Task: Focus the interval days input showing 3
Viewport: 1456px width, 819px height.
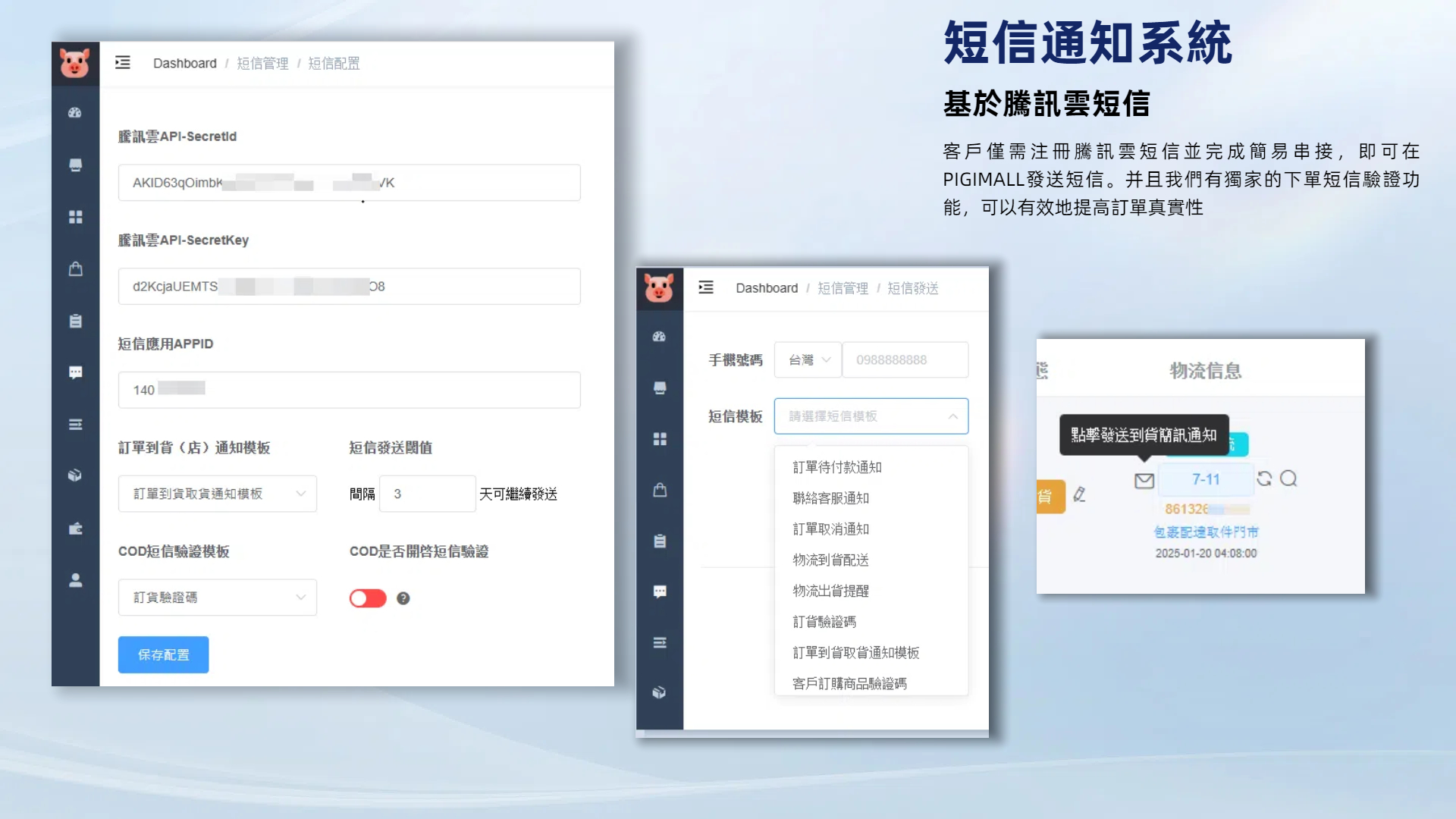Action: [428, 494]
